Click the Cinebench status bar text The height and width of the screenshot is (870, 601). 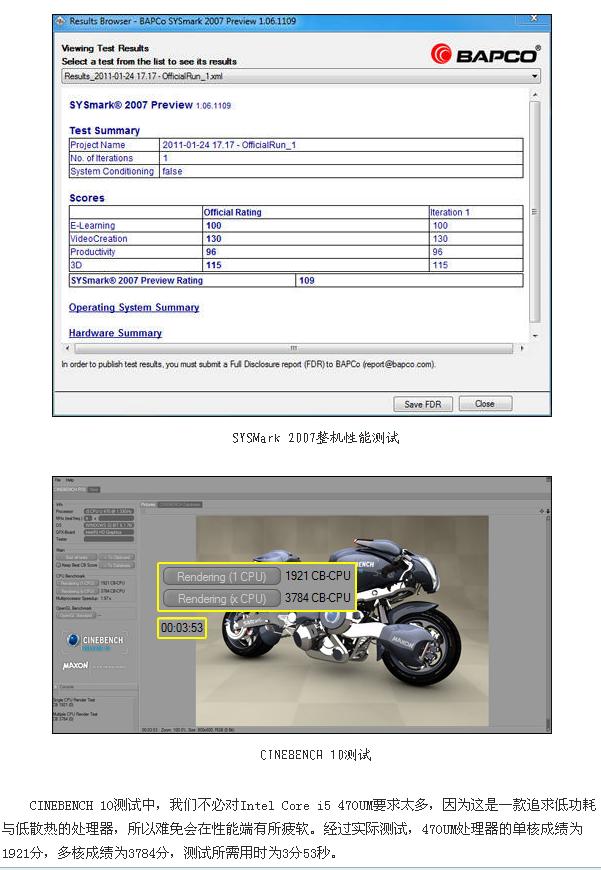tap(188, 730)
